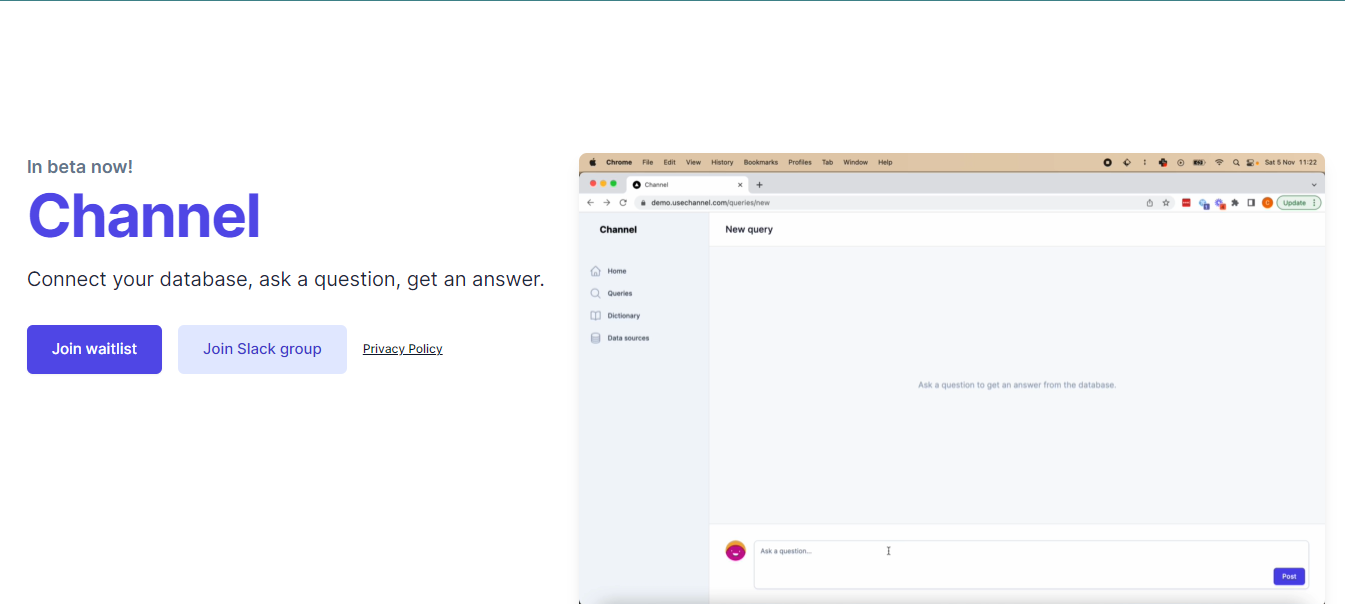This screenshot has height=604, width=1345.
Task: Close the Channel browser tab
Action: (x=741, y=185)
